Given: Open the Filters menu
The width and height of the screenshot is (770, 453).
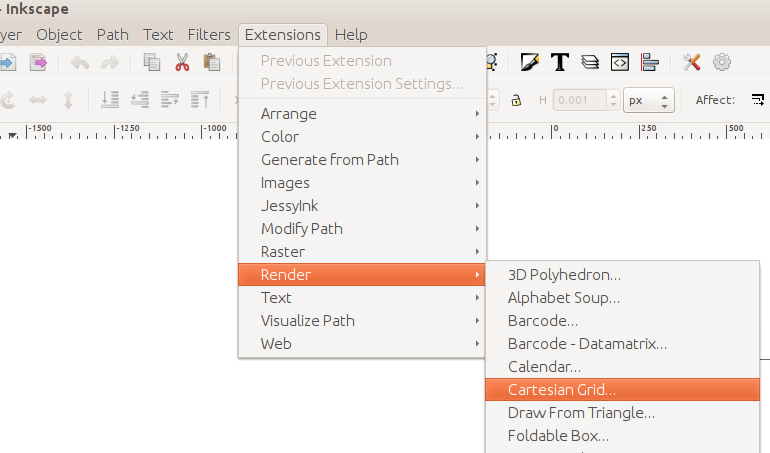Looking at the screenshot, I should (x=209, y=35).
